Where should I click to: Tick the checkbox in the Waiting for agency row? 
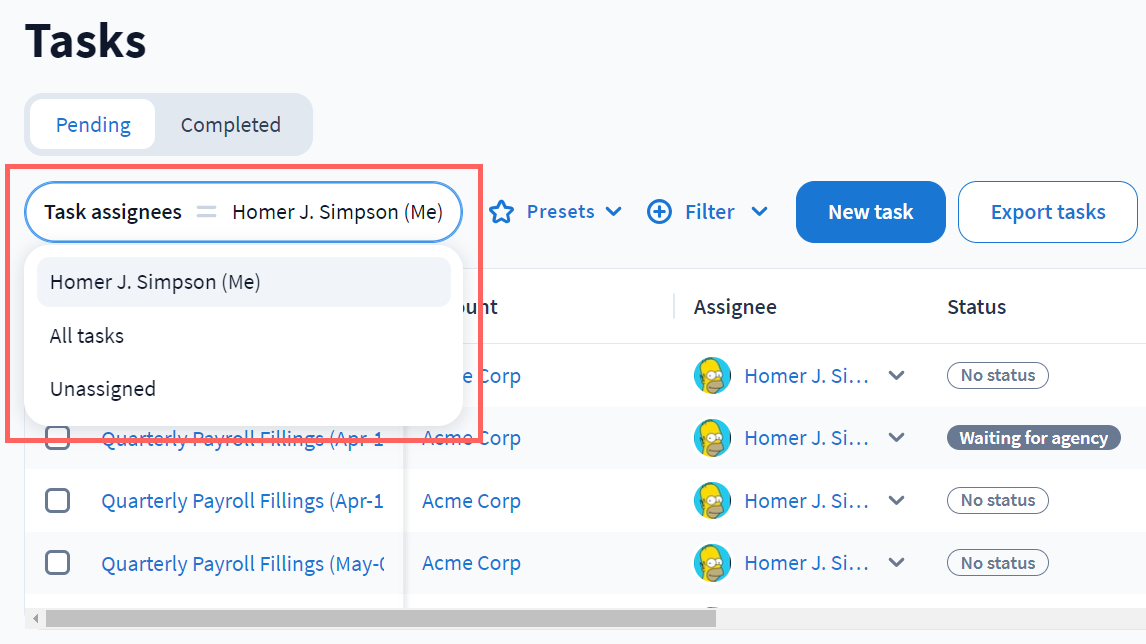pos(58,438)
